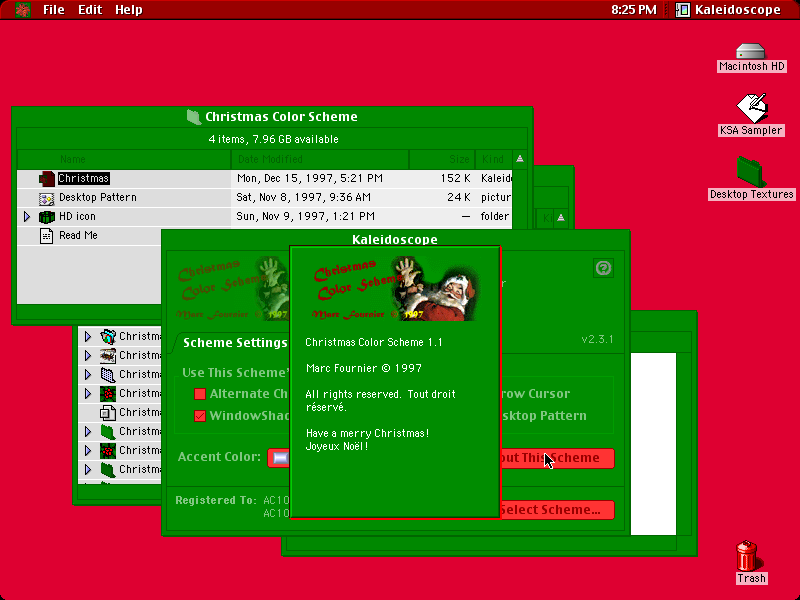800x600 pixels.
Task: Select the KSA Sampler desktop icon
Action: [x=752, y=108]
